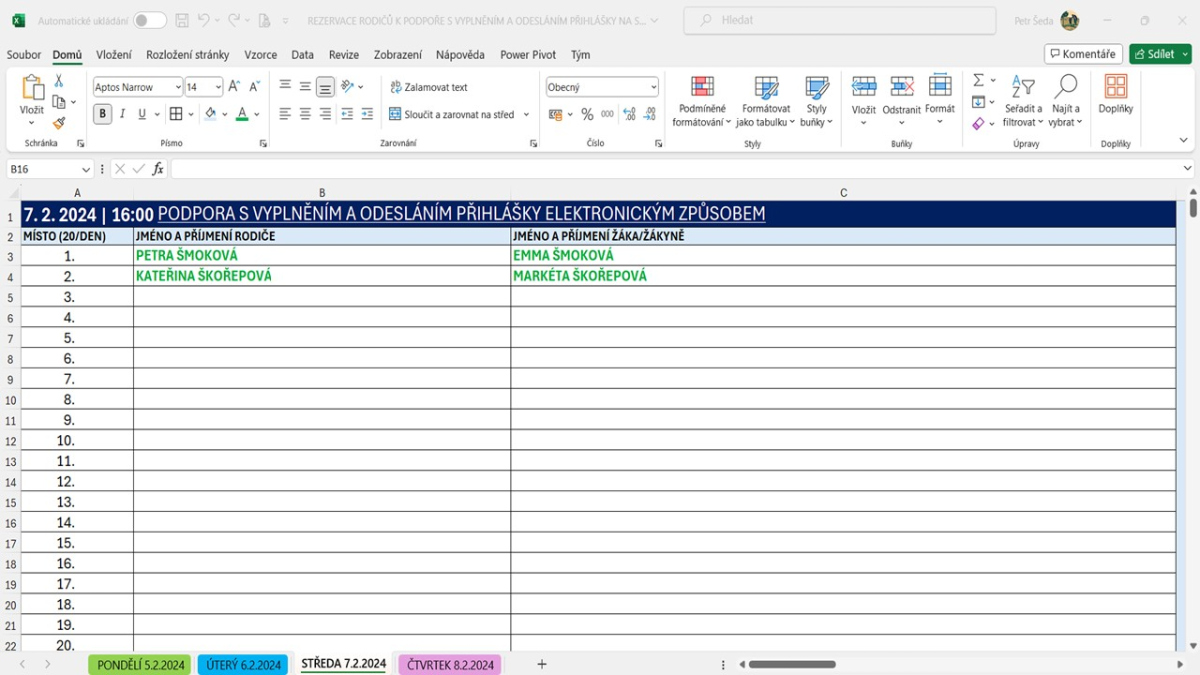Click the green Sdílet button
This screenshot has width=1200, height=675.
(1160, 54)
